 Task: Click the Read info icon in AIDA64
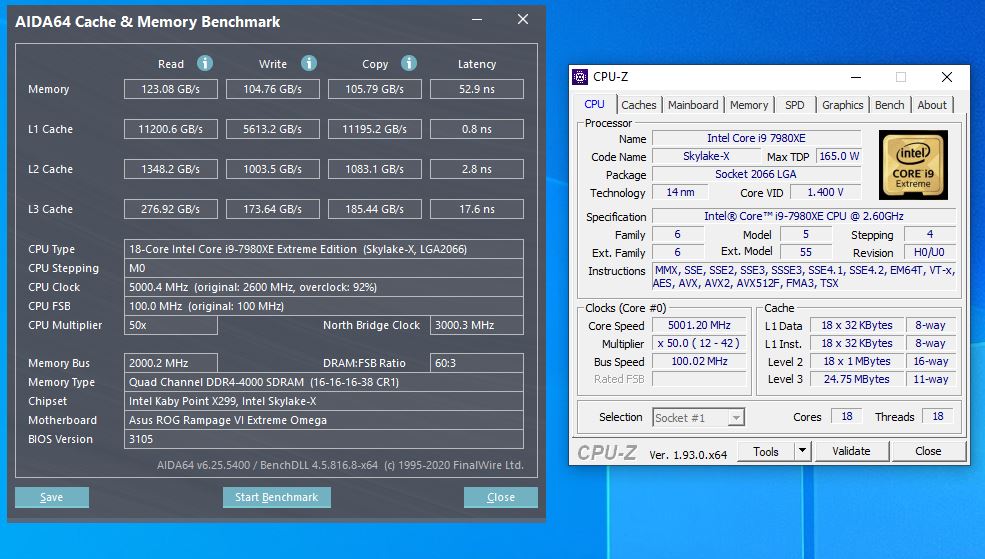click(x=205, y=63)
